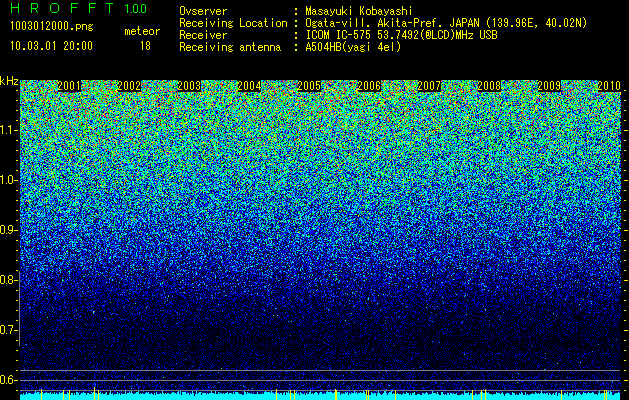629x400 pixels.
Task: Click the Receiving antenna label
Action: point(230,47)
